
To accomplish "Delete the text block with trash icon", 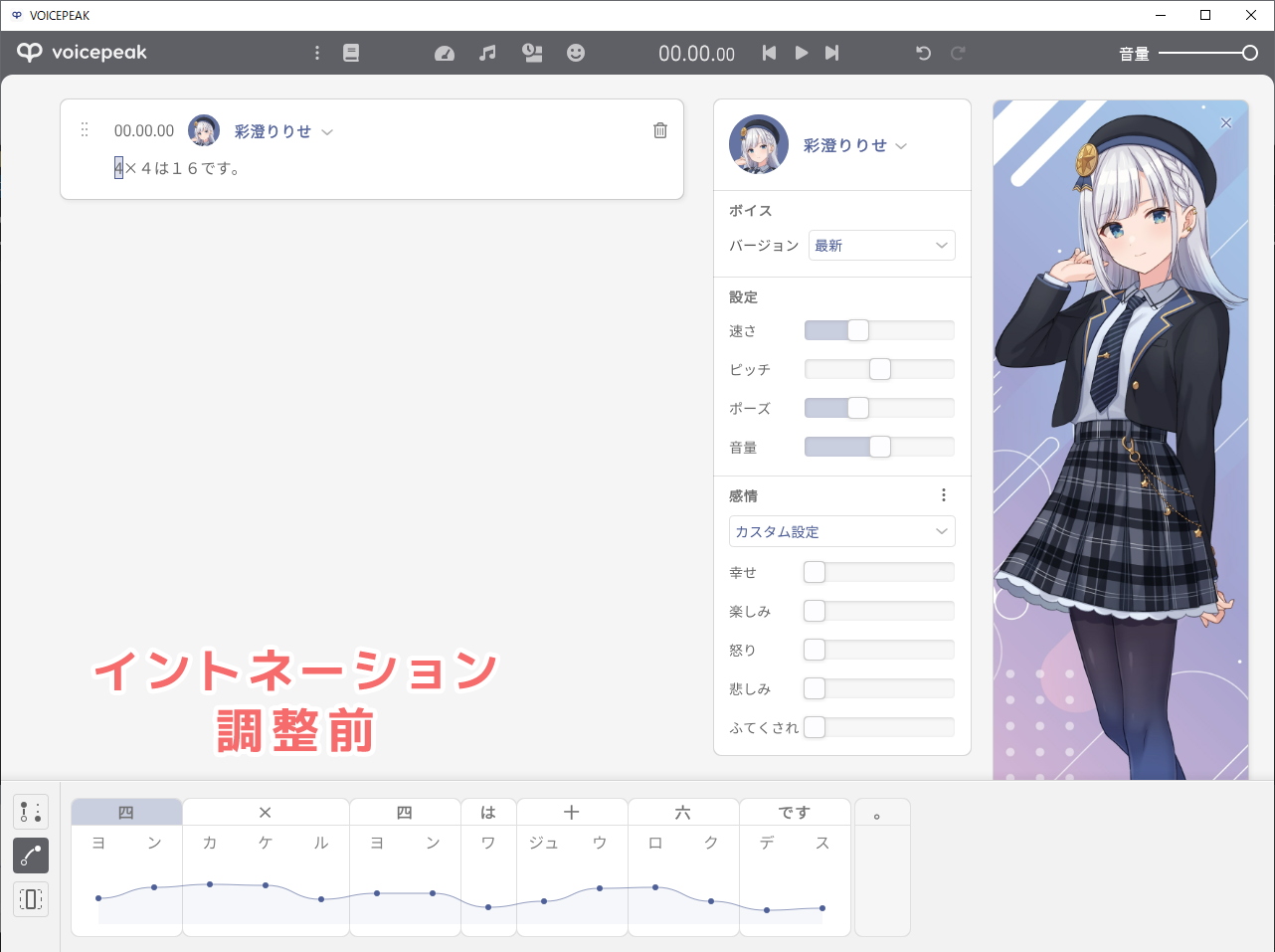I will [x=660, y=130].
